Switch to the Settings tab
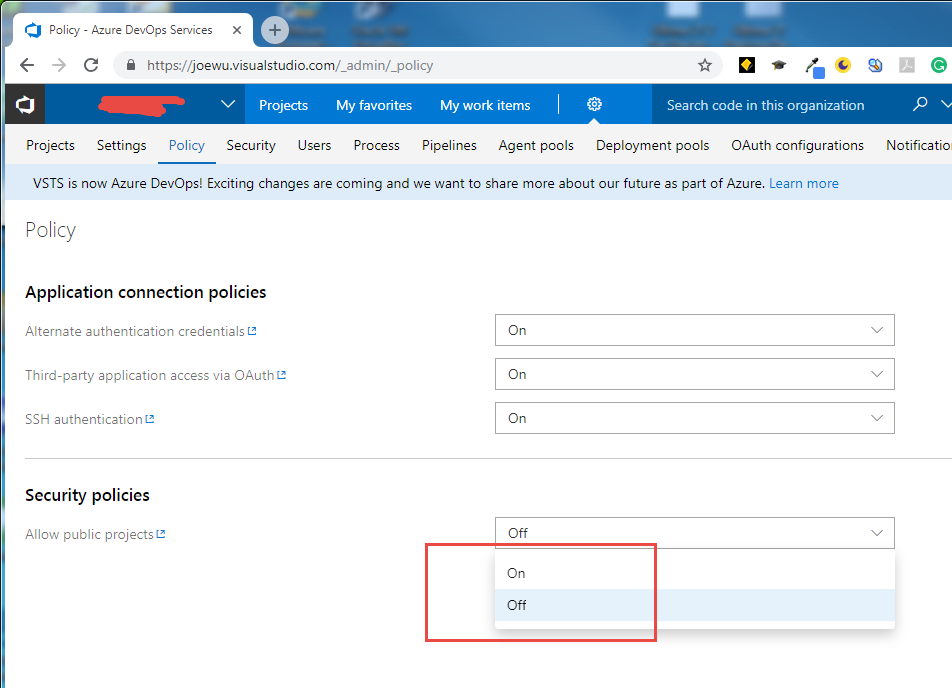The image size is (952, 688). (x=121, y=145)
